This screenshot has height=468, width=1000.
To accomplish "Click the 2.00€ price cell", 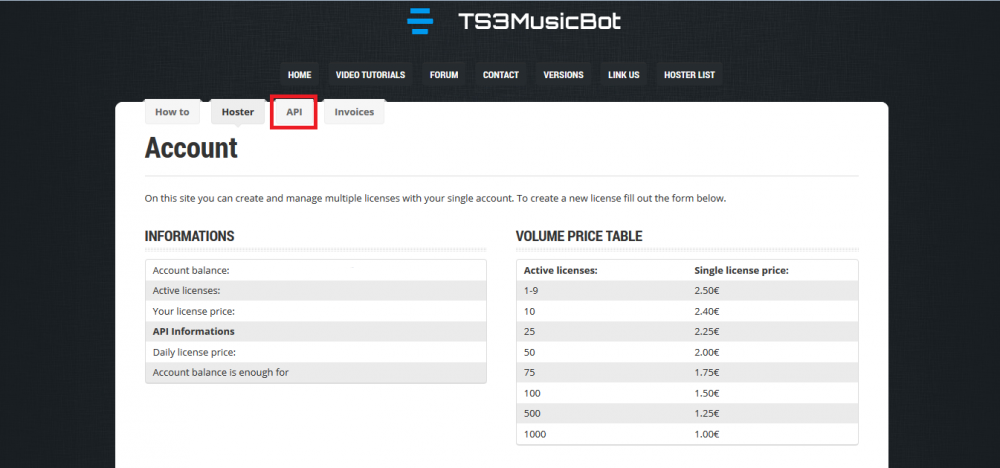I will pos(707,352).
